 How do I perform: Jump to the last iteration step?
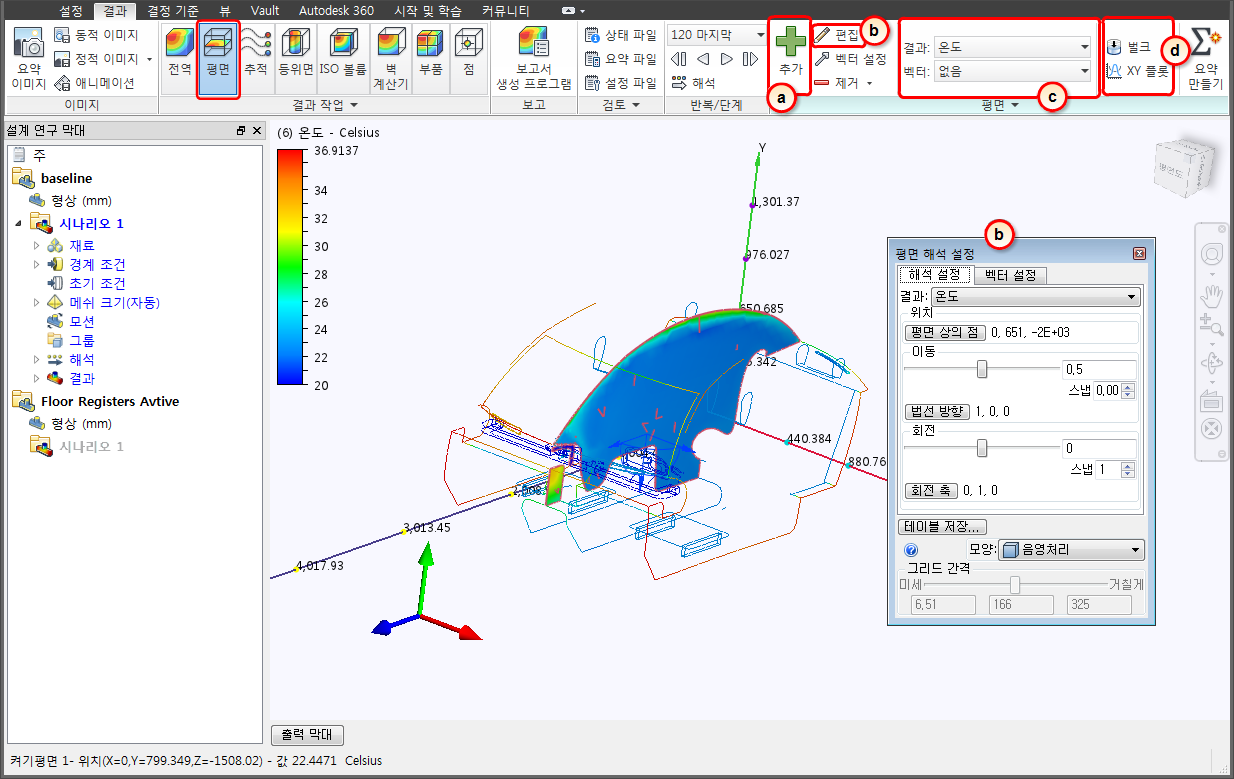[751, 59]
